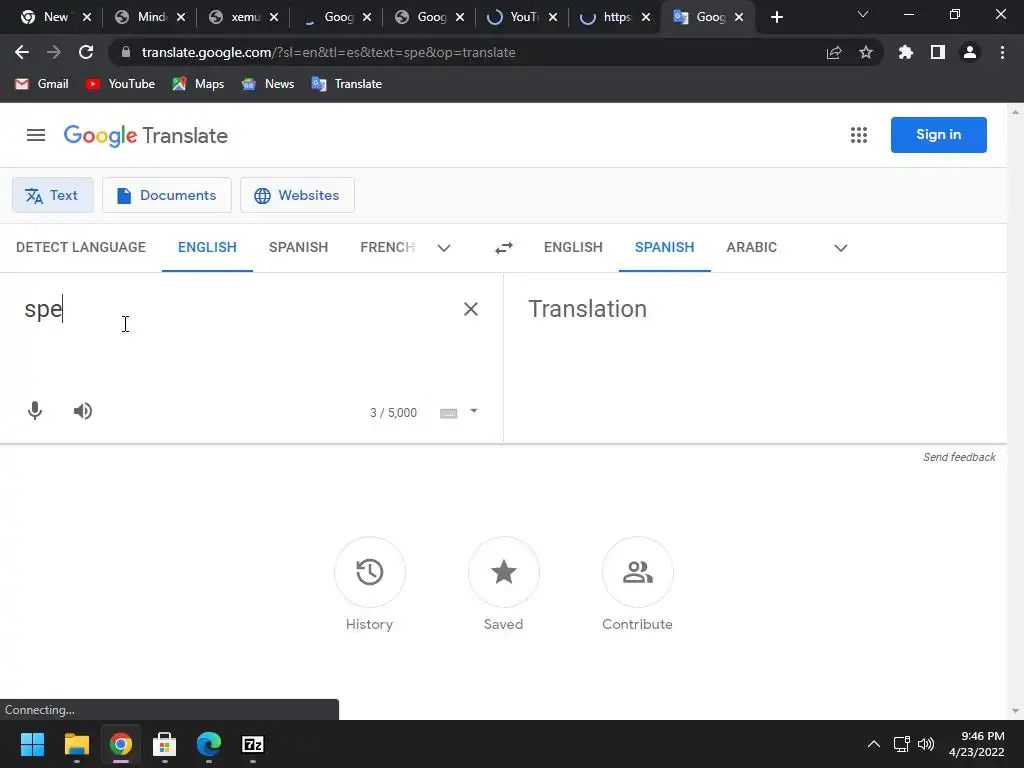Expand more target languages chevron

pos(841,248)
